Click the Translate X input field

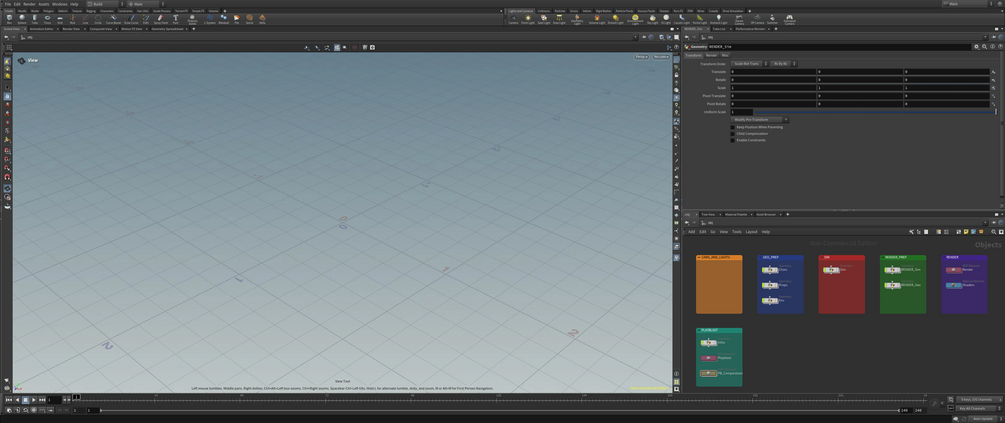click(774, 72)
